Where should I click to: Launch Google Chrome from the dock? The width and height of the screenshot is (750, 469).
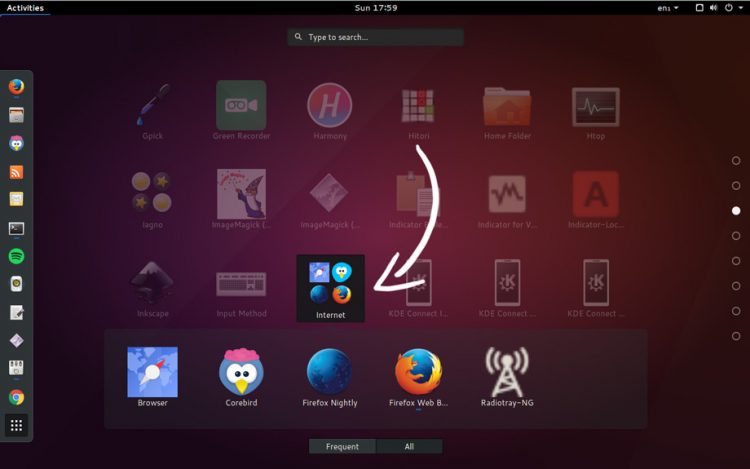pyautogui.click(x=16, y=397)
